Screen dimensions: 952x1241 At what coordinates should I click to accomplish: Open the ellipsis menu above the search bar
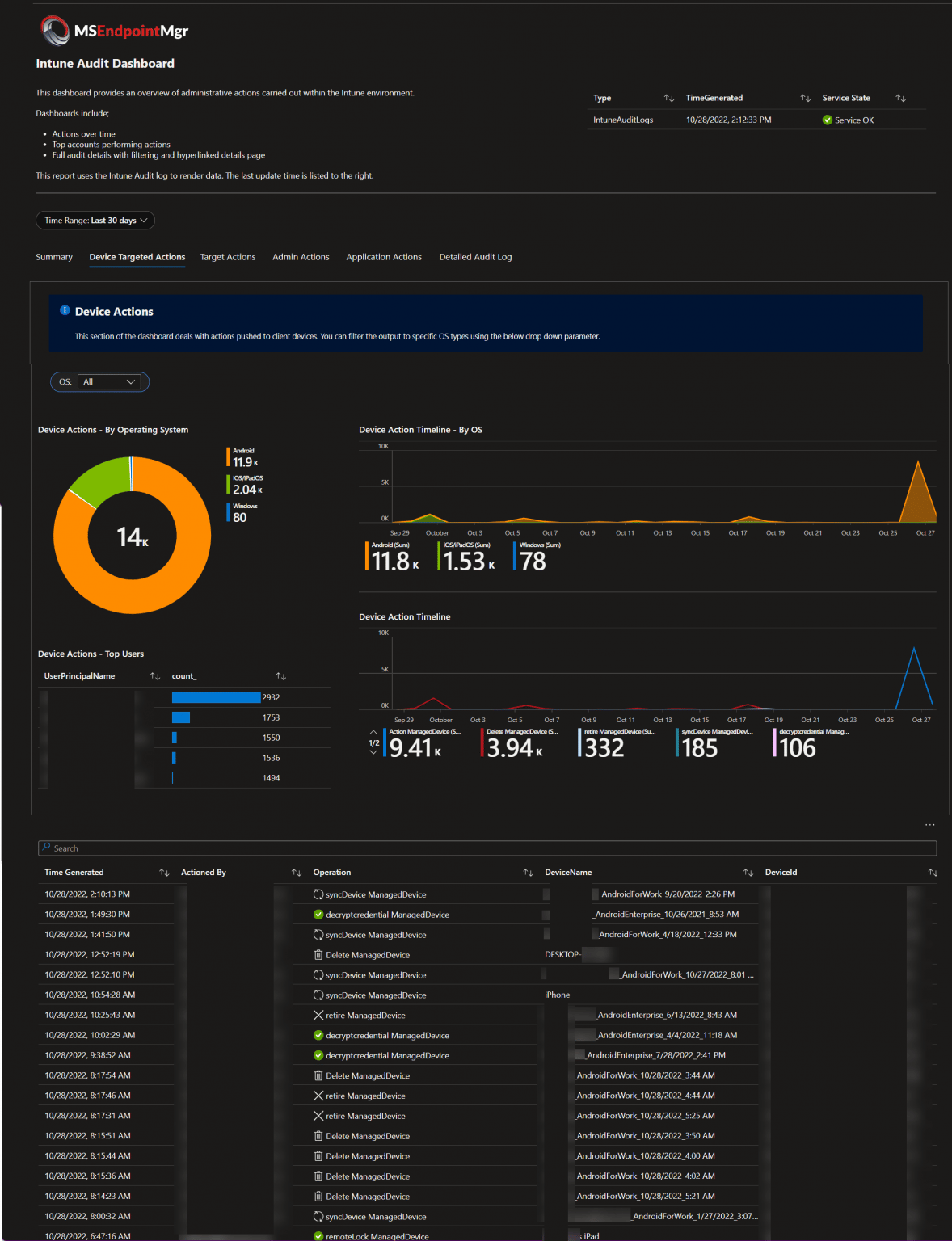tap(930, 824)
